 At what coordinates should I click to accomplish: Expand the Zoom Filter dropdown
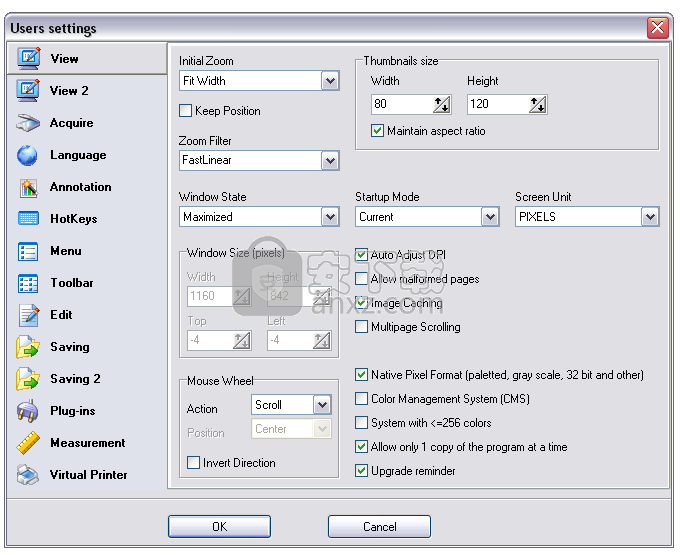(330, 160)
